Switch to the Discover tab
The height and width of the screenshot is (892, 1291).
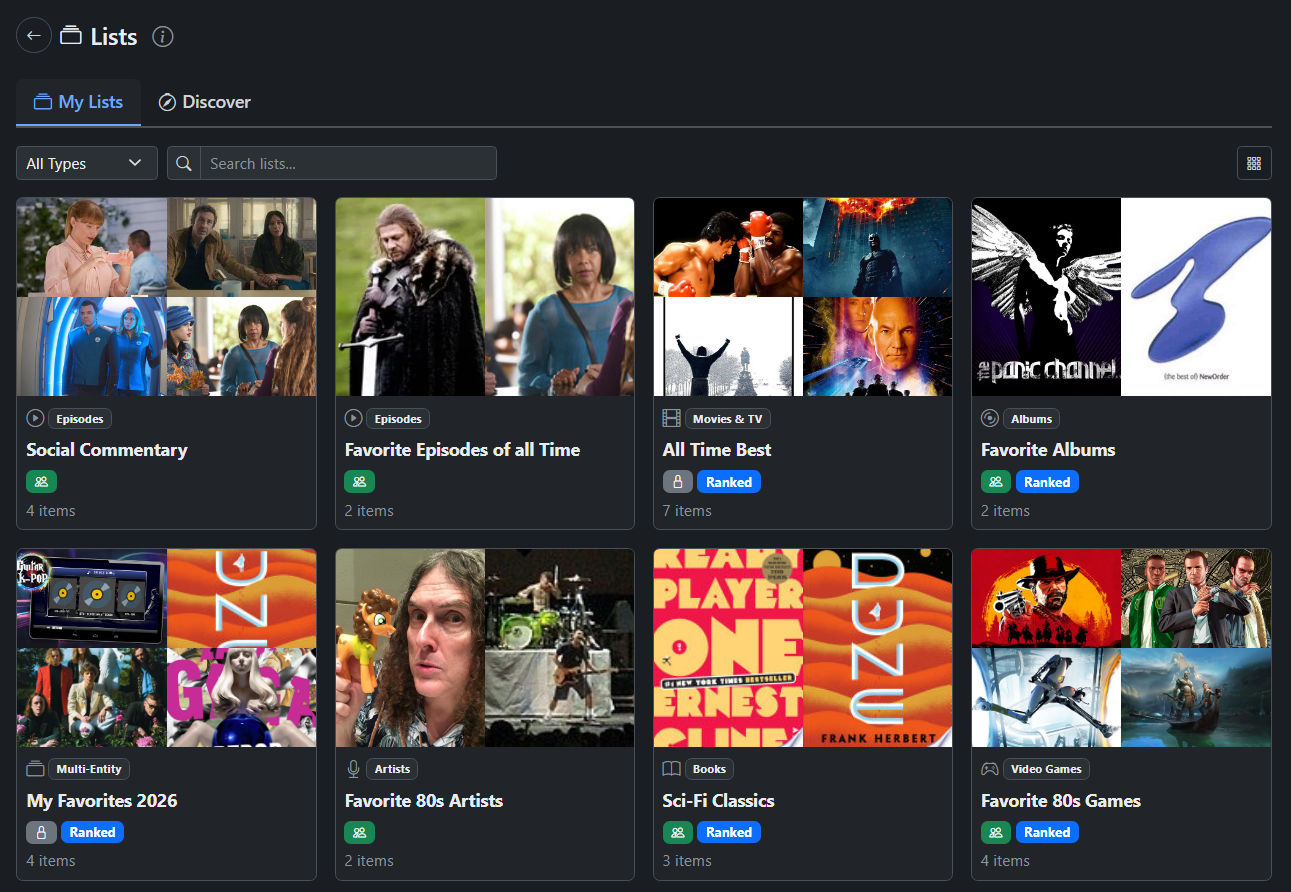pyautogui.click(x=205, y=102)
